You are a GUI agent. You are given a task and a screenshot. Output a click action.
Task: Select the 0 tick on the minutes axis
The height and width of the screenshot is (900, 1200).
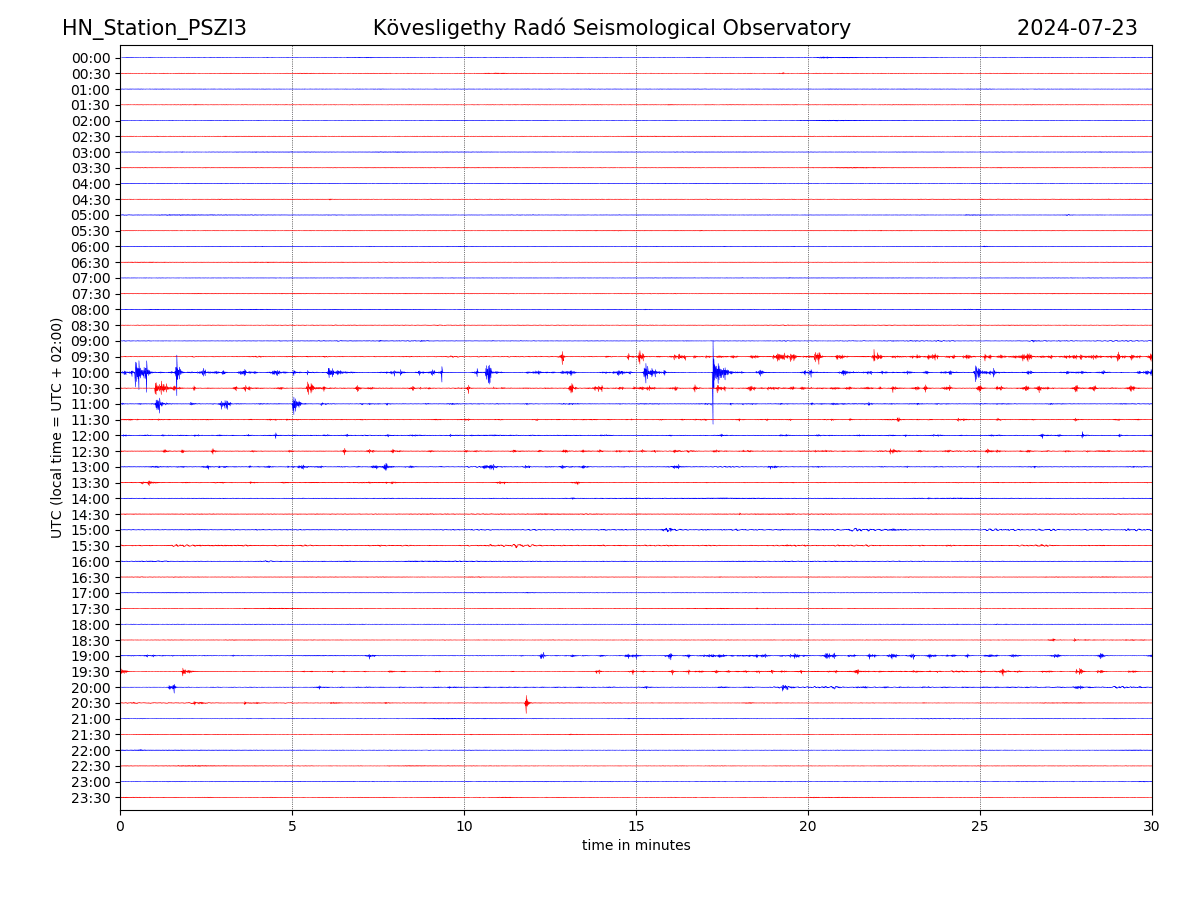pos(120,827)
